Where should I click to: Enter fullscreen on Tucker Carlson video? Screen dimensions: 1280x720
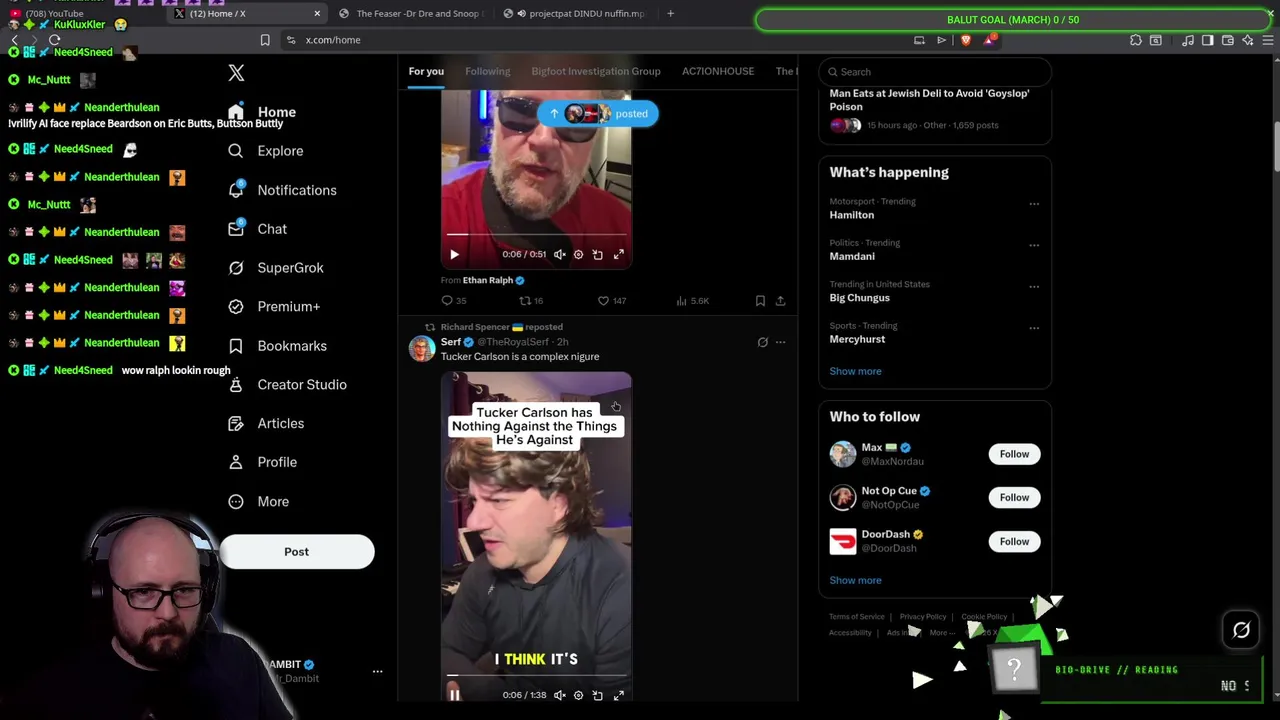click(618, 695)
